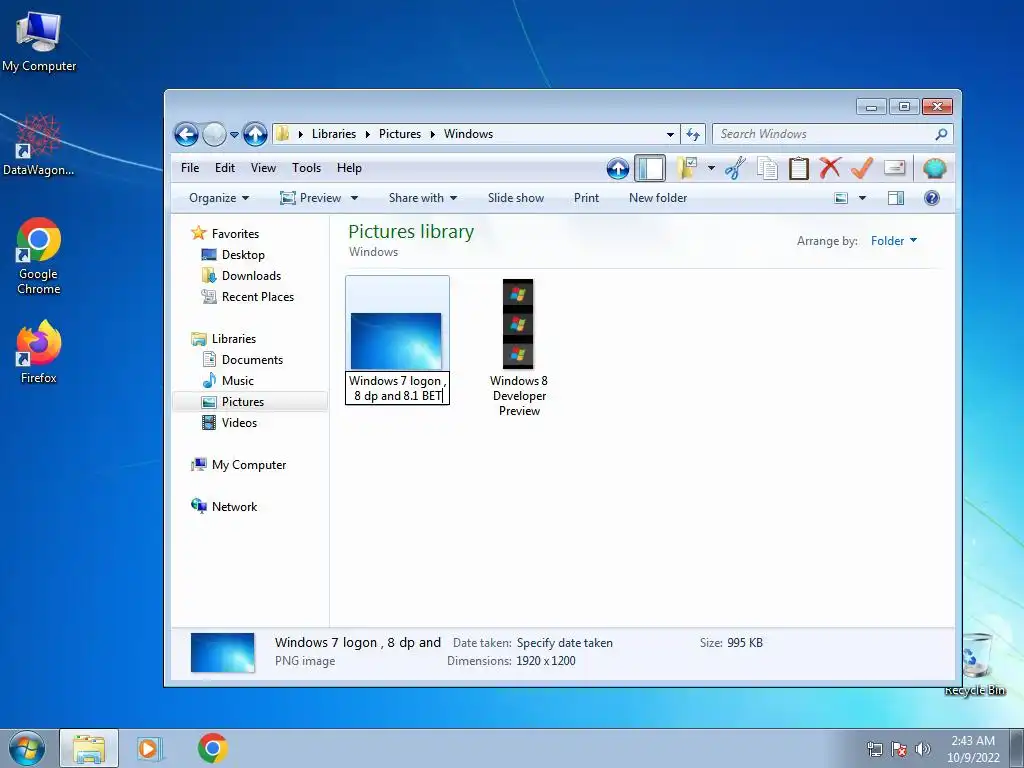Click the Up arrow icon in the Classic Shell toolbar
Viewport: 1024px width, 768px height.
pyautogui.click(x=618, y=168)
